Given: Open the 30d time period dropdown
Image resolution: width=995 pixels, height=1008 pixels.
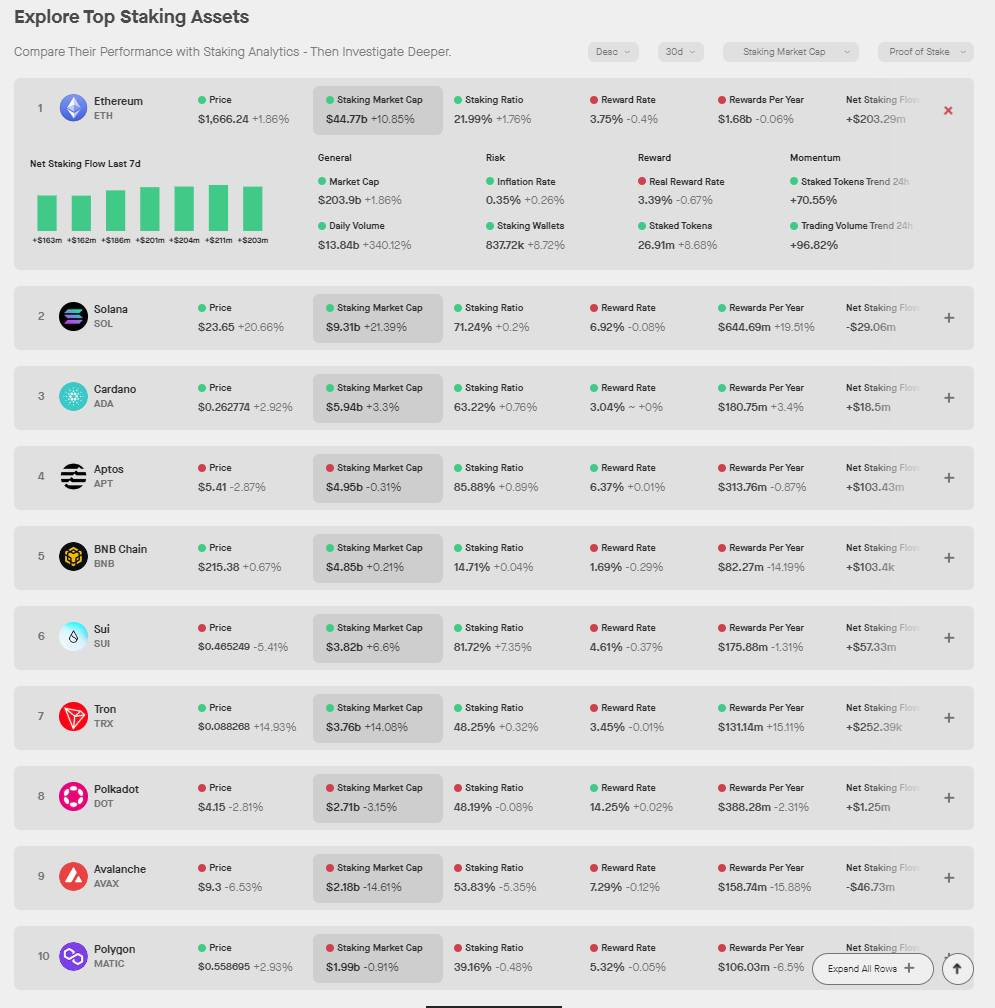Looking at the screenshot, I should coord(680,51).
